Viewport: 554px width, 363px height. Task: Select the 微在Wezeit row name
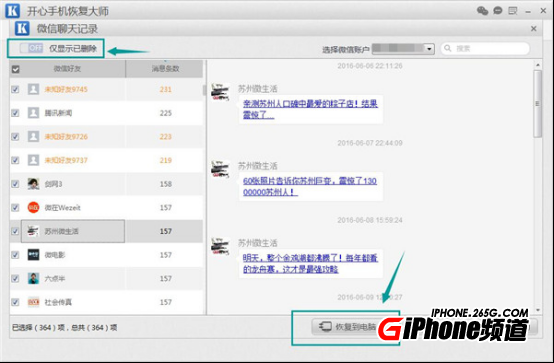coord(63,208)
